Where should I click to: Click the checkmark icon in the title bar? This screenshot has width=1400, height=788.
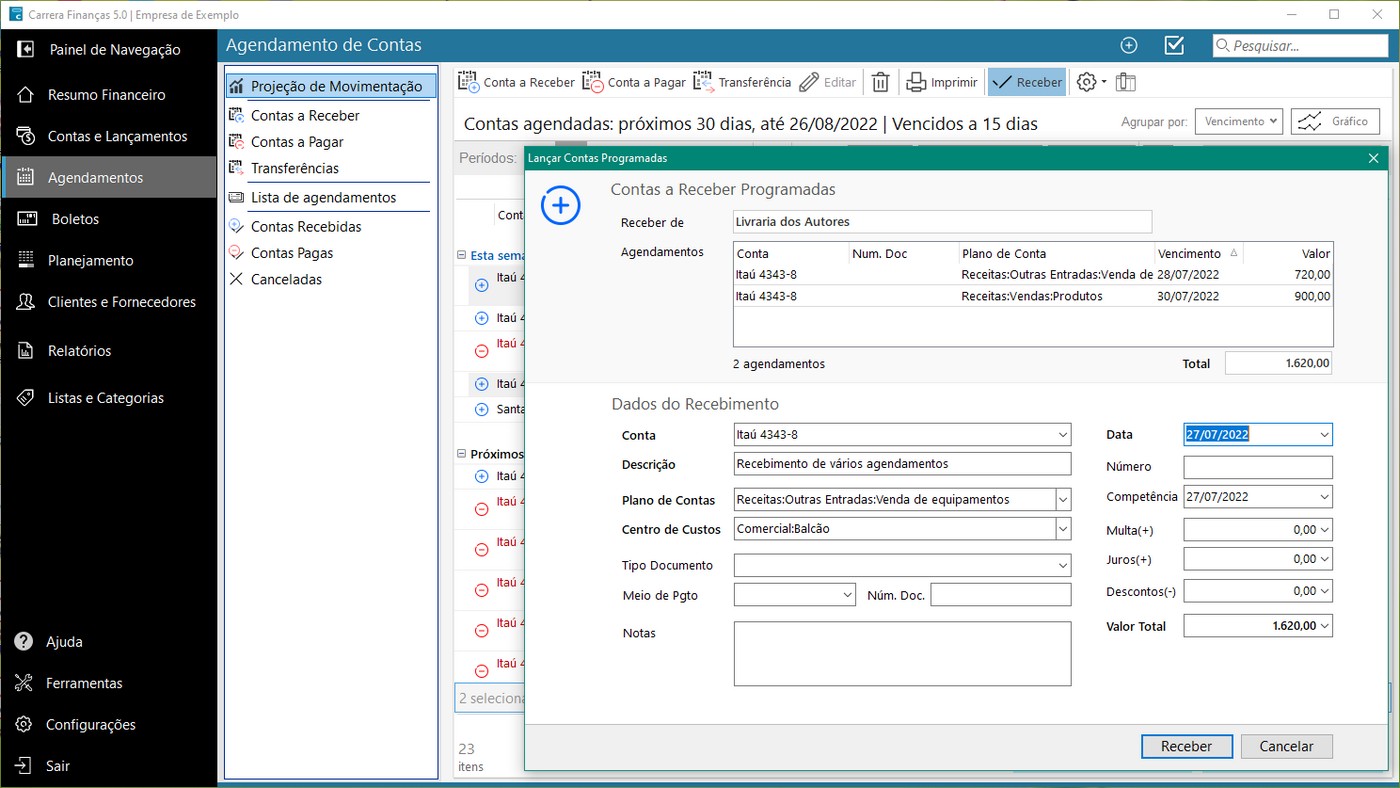click(1174, 45)
